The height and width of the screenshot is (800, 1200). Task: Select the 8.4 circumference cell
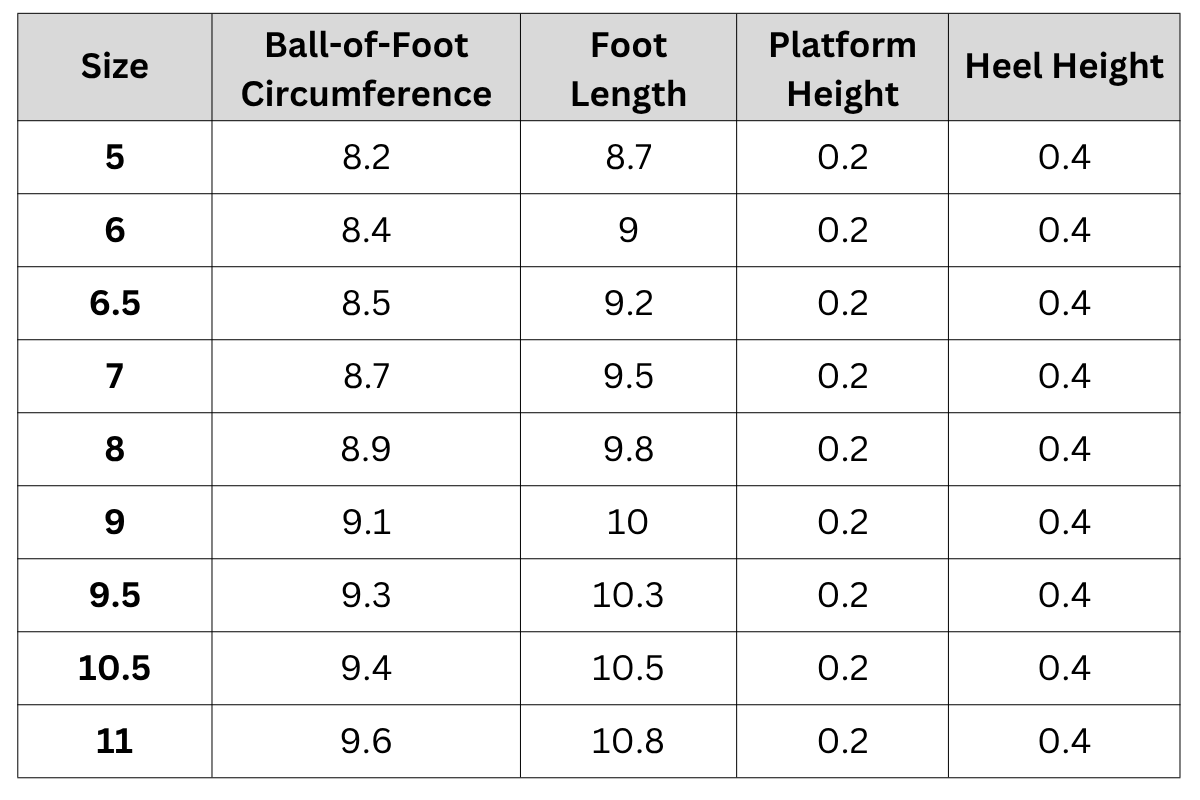tap(366, 230)
